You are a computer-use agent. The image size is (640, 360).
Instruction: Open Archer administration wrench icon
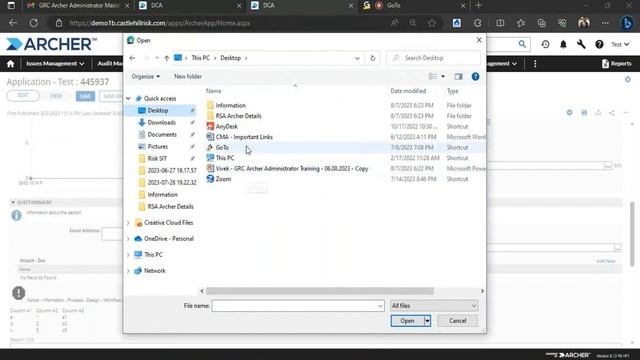point(581,44)
